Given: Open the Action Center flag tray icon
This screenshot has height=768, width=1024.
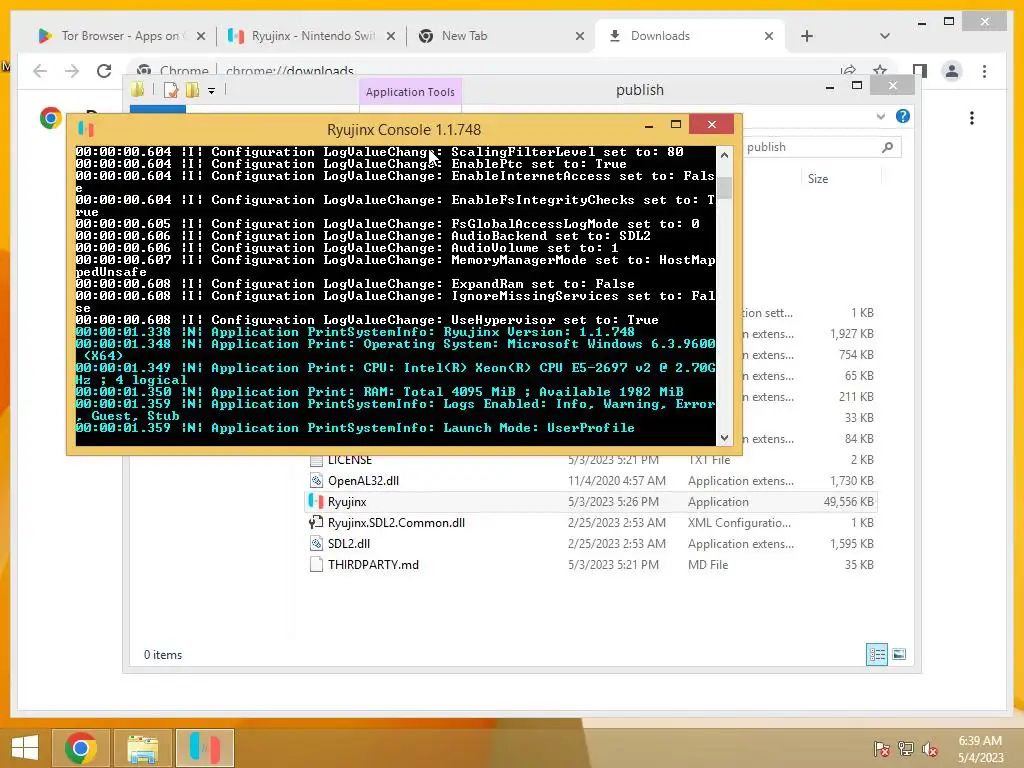Looking at the screenshot, I should pos(881,749).
